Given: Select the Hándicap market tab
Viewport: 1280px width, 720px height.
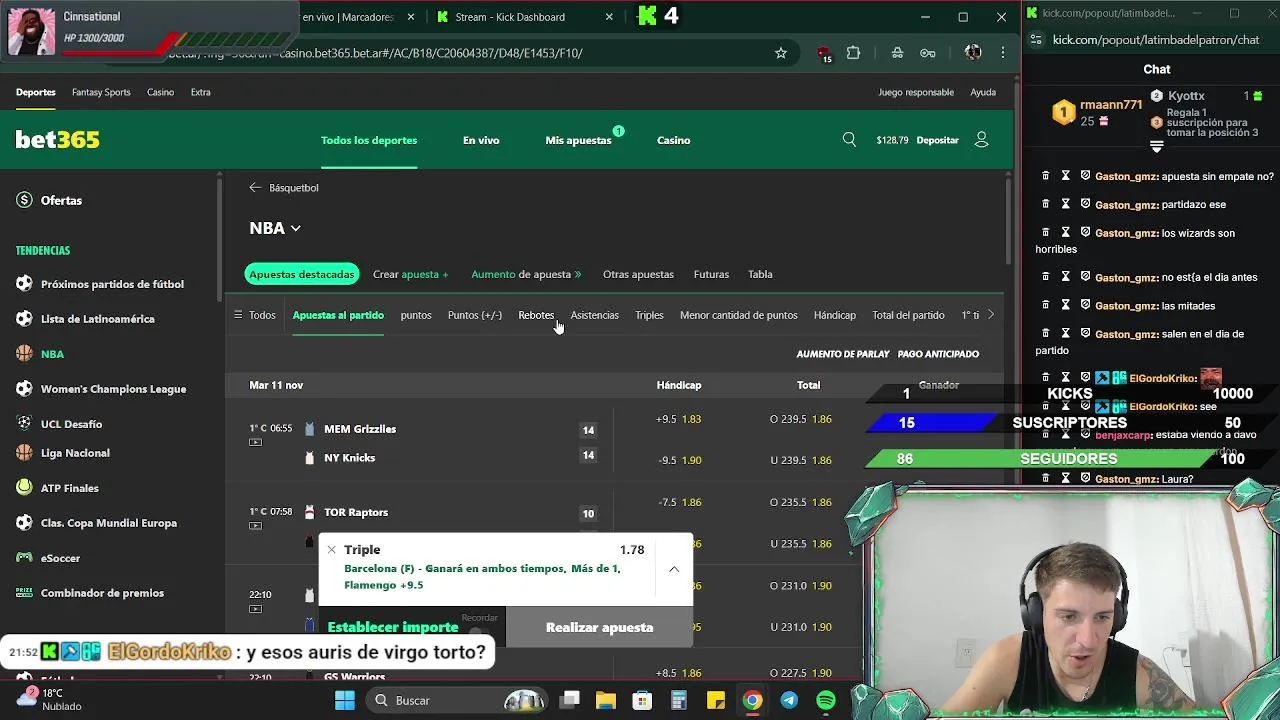Looking at the screenshot, I should pyautogui.click(x=834, y=315).
